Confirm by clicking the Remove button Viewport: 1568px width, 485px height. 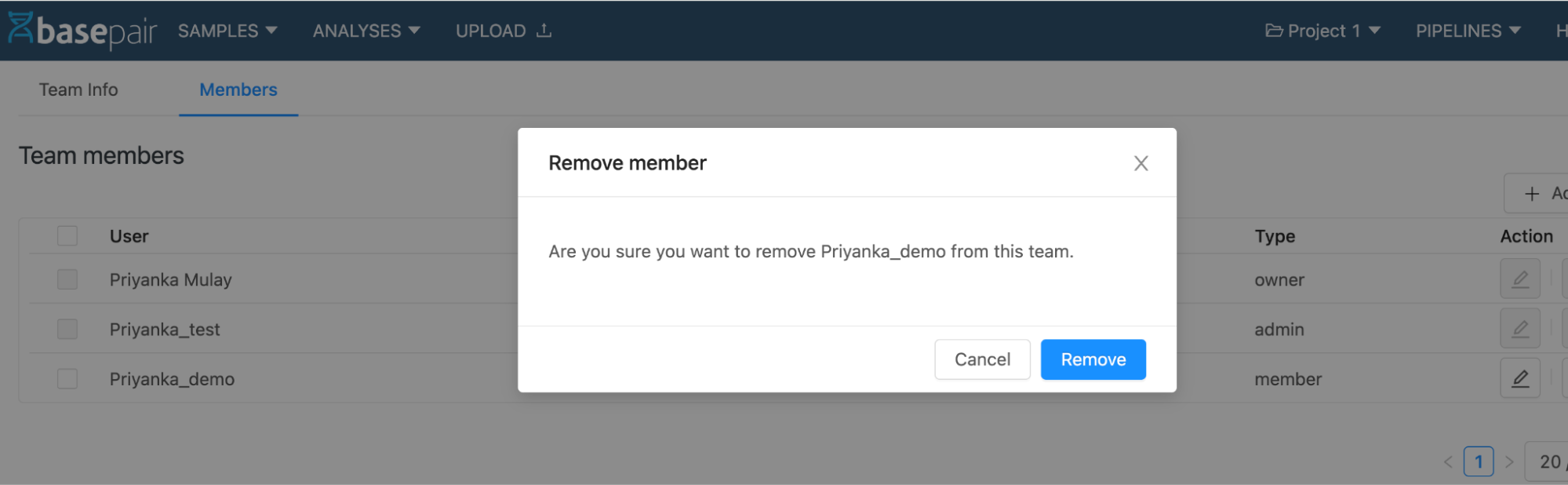click(x=1093, y=359)
